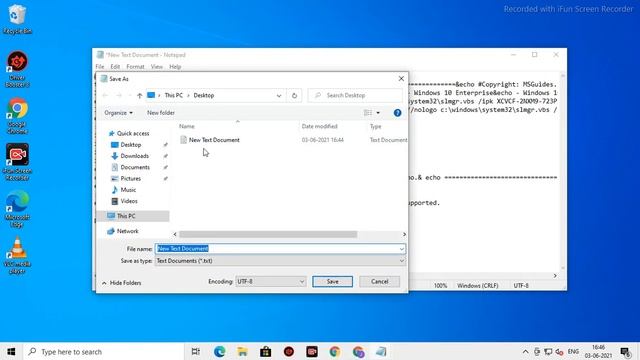The image size is (640, 360).
Task: Go back in Save As dialog
Action: pyautogui.click(x=105, y=96)
